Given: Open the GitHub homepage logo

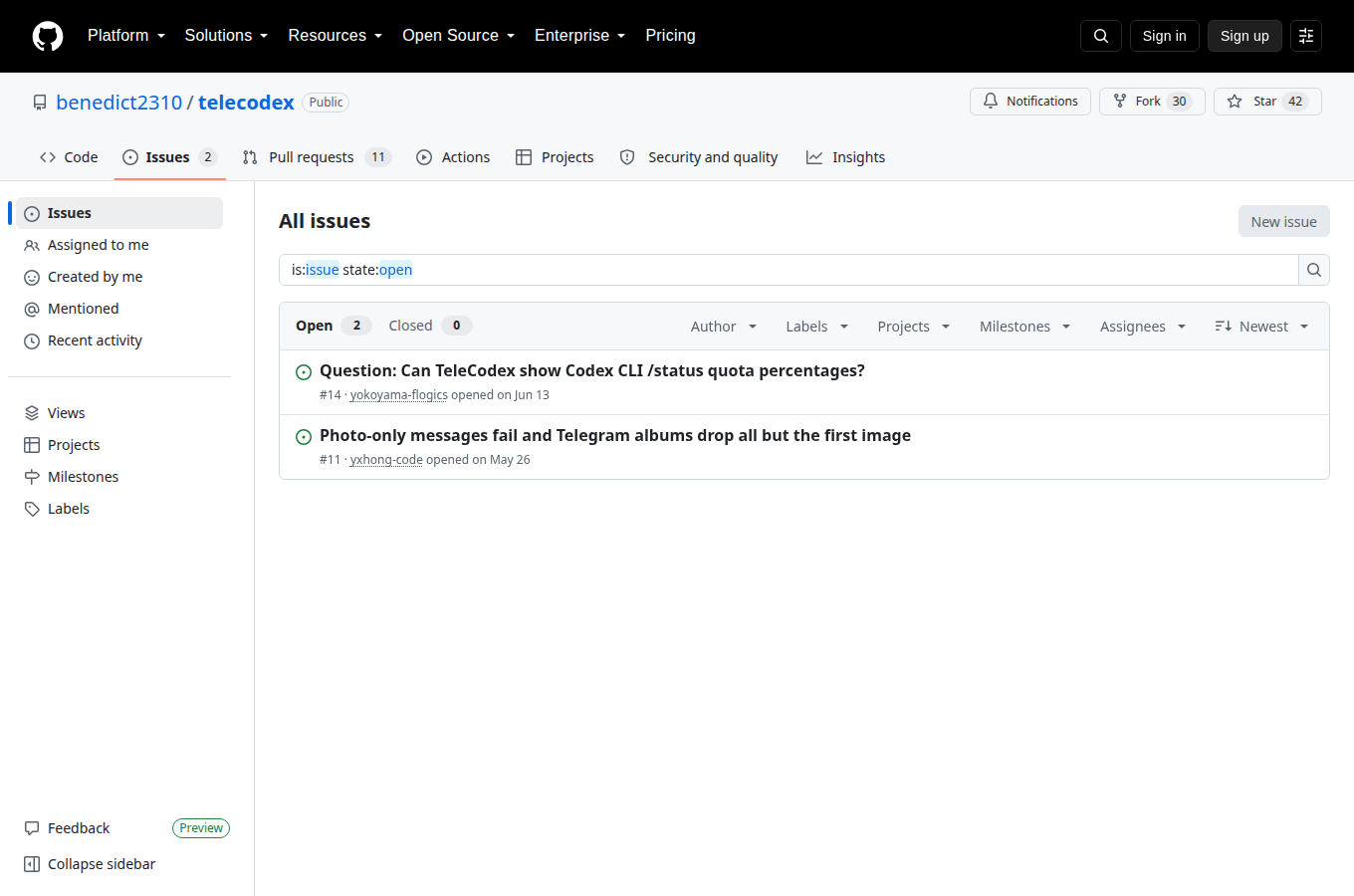Looking at the screenshot, I should click(48, 36).
